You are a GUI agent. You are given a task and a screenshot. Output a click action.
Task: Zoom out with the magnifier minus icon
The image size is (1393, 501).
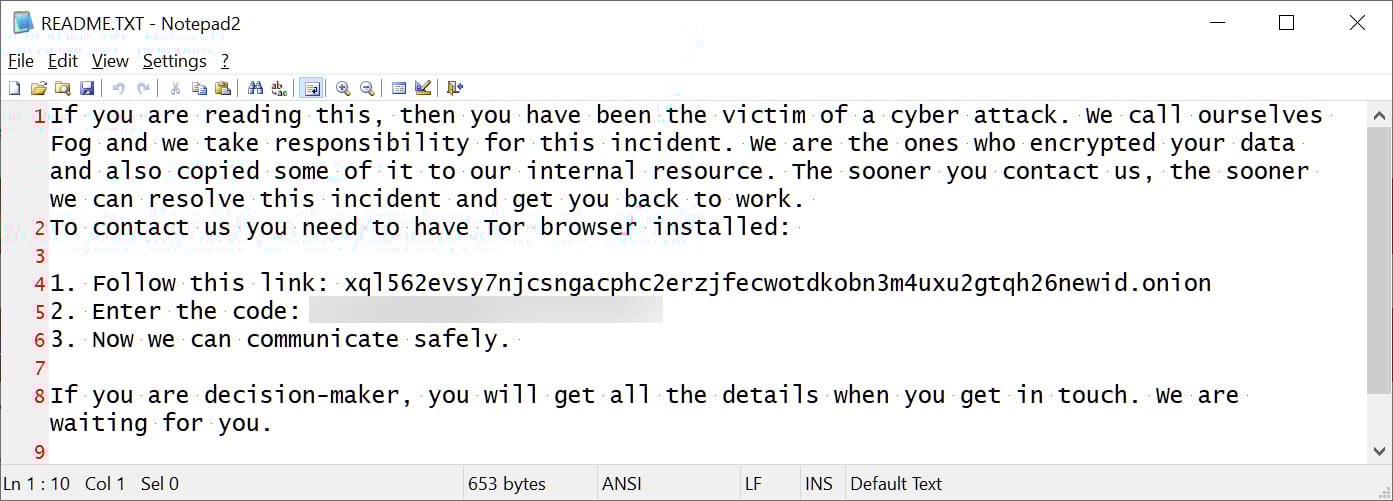click(x=367, y=88)
